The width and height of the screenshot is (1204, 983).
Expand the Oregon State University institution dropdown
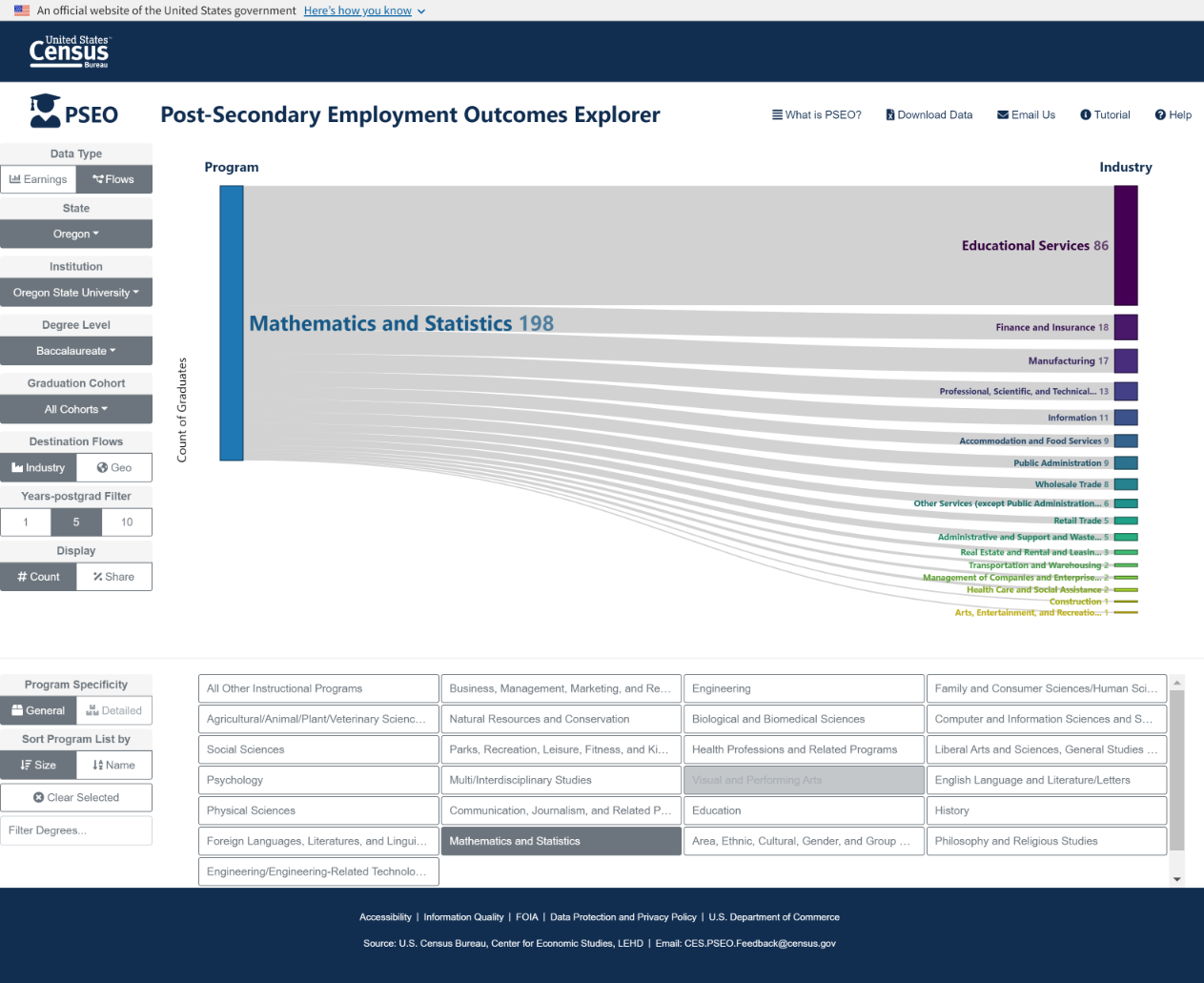pos(76,293)
